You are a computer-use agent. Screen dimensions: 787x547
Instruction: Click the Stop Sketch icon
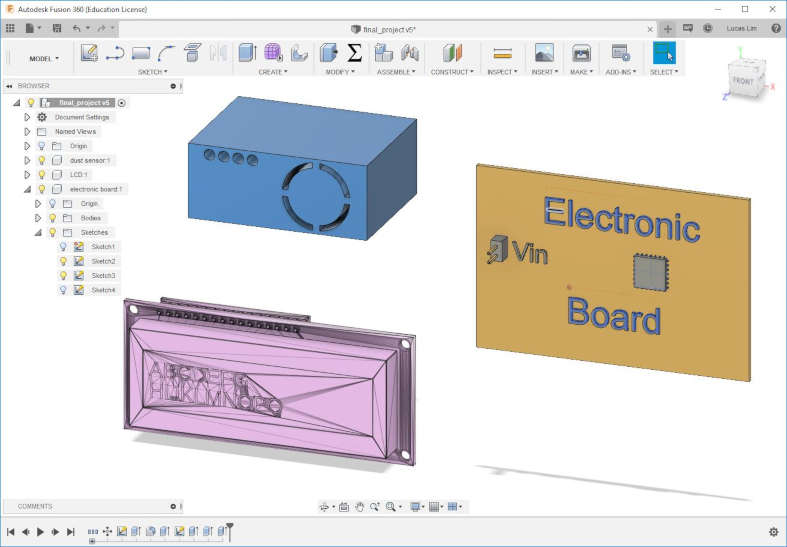[192, 53]
